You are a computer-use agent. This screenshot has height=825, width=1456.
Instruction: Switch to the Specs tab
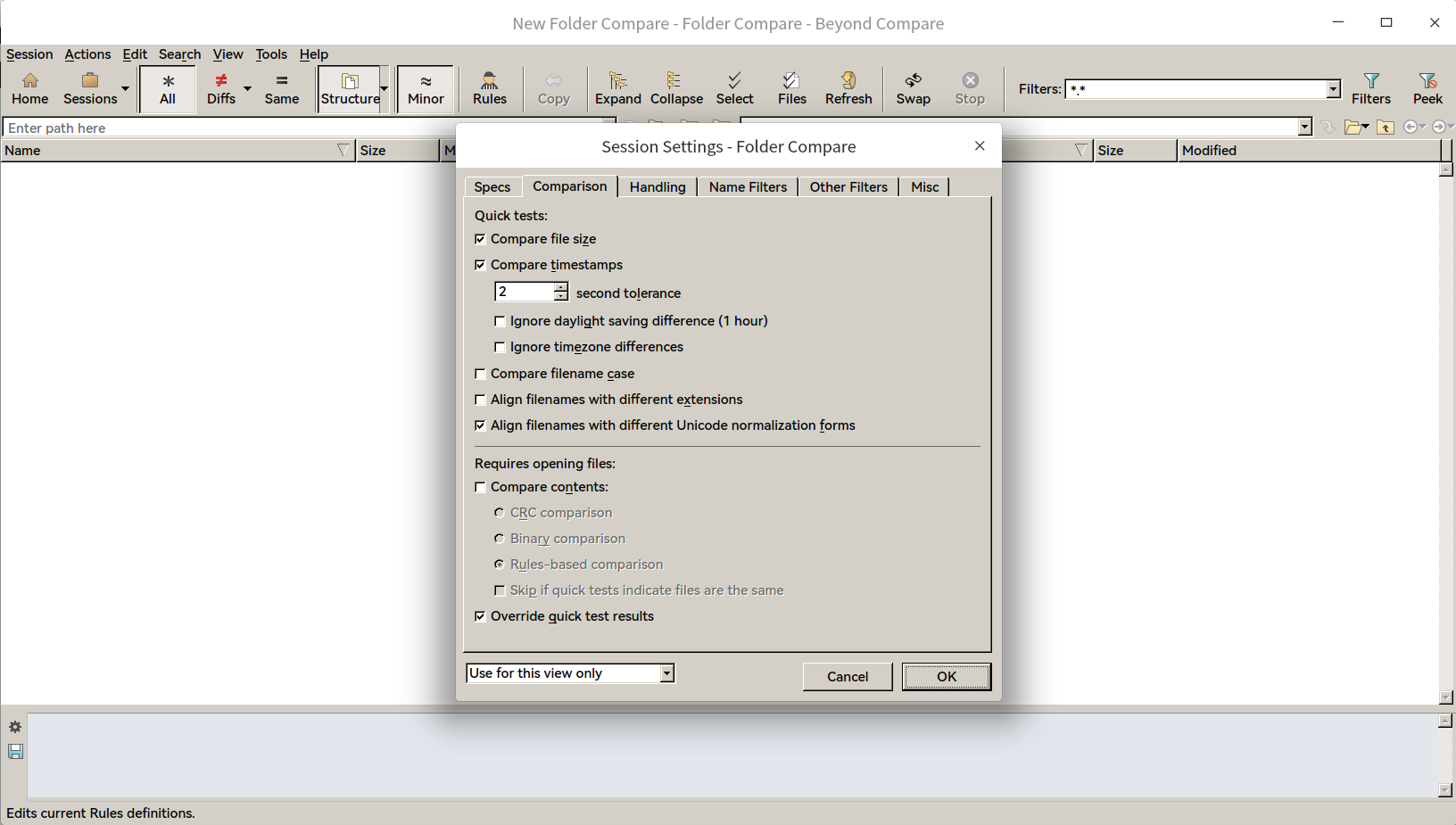(492, 187)
